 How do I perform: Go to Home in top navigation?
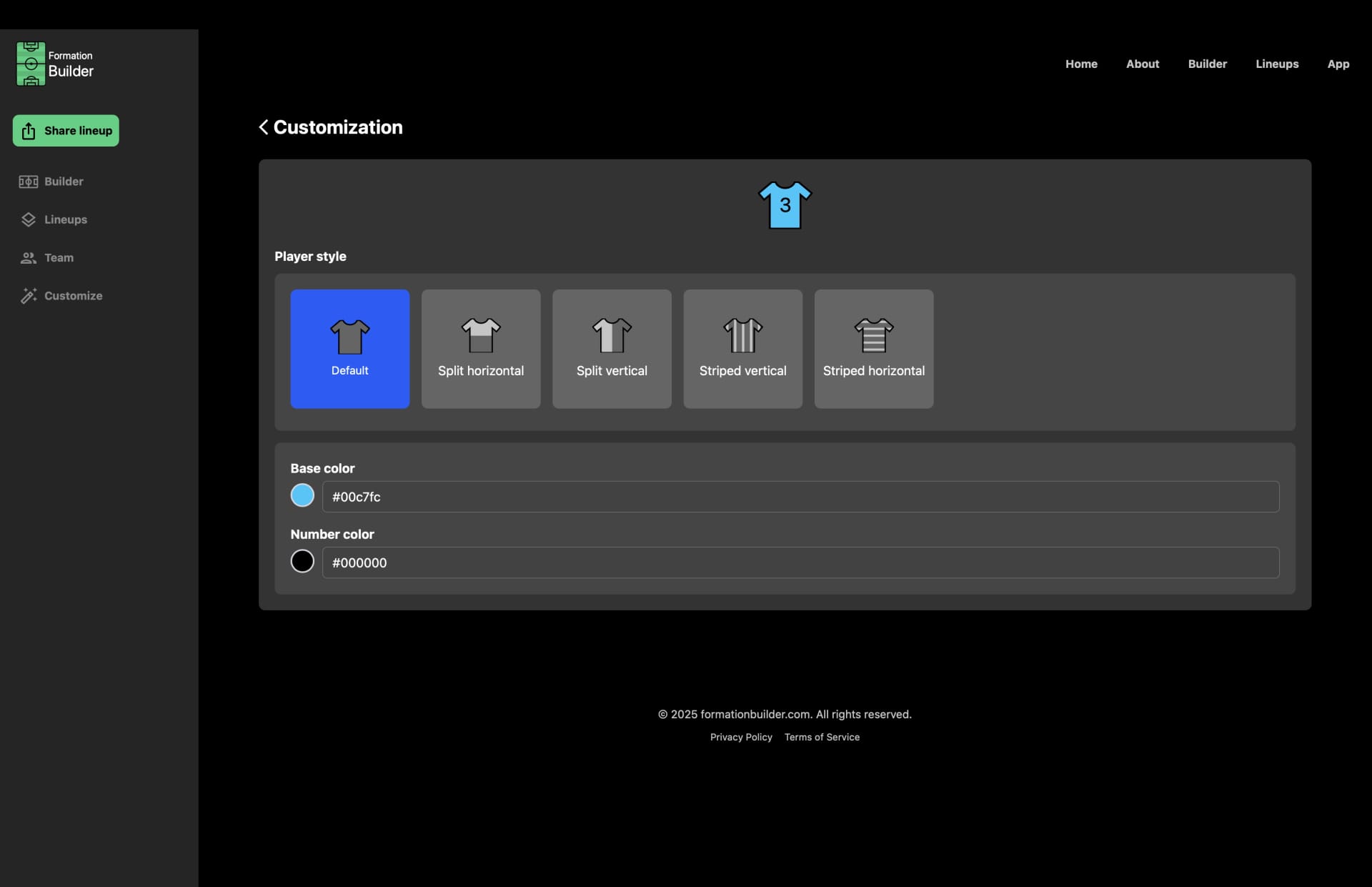[1081, 64]
